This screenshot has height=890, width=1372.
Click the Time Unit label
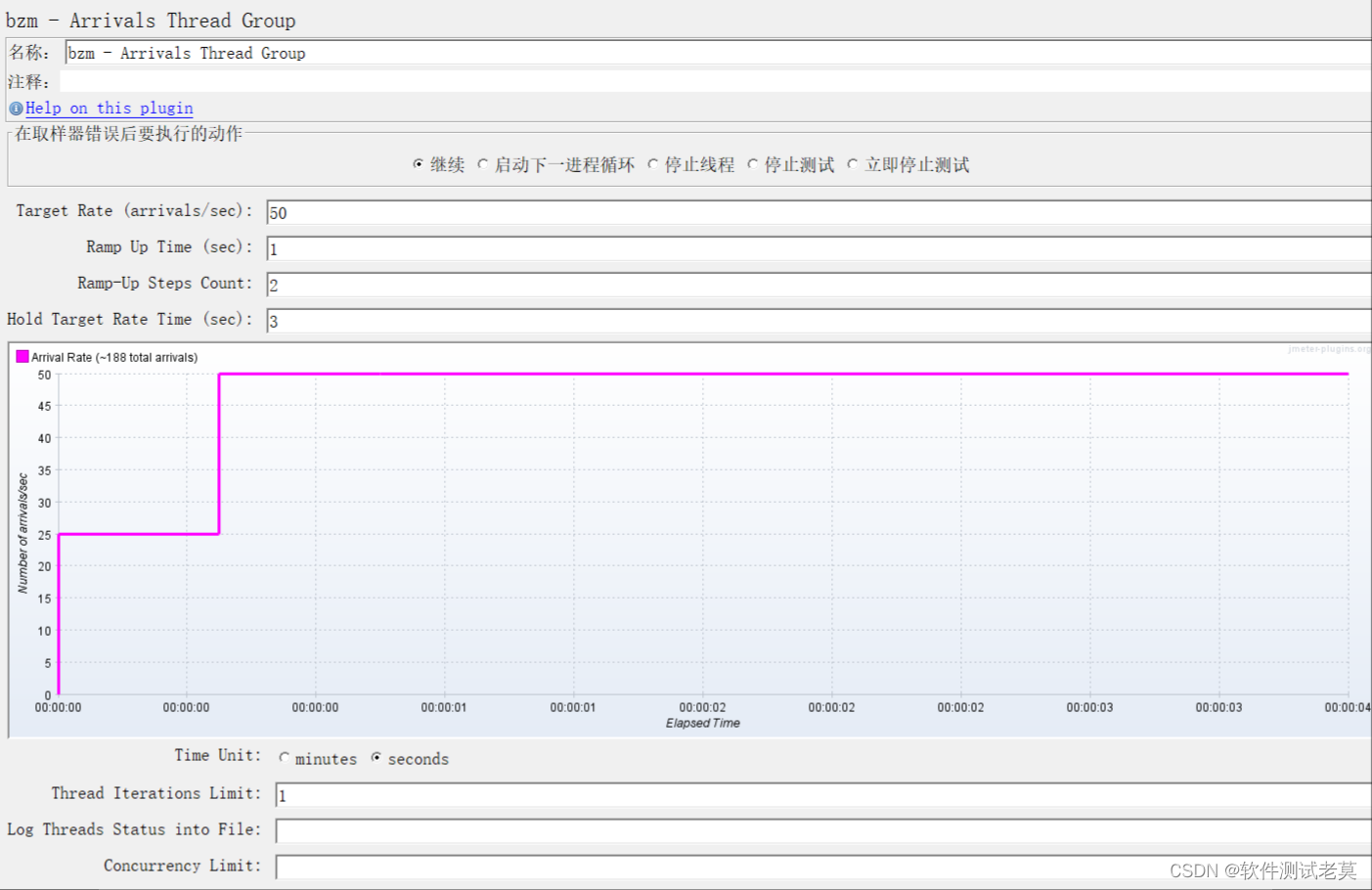click(217, 755)
